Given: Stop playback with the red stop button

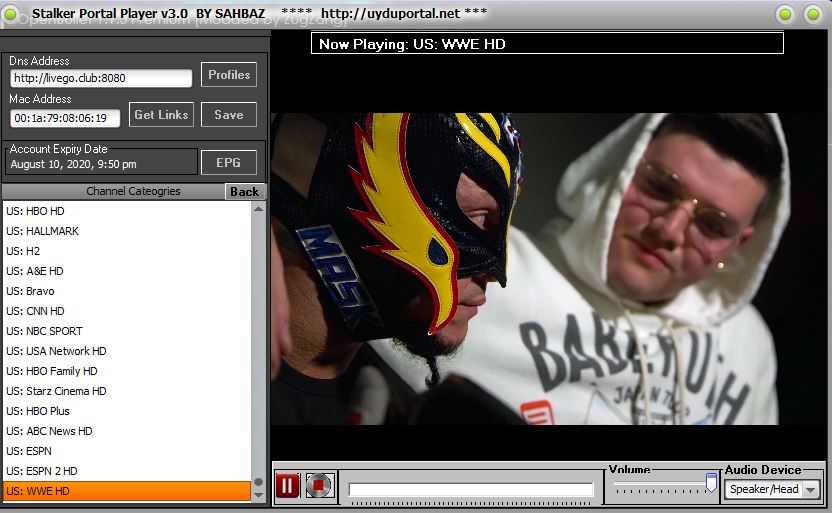Looking at the screenshot, I should [319, 487].
